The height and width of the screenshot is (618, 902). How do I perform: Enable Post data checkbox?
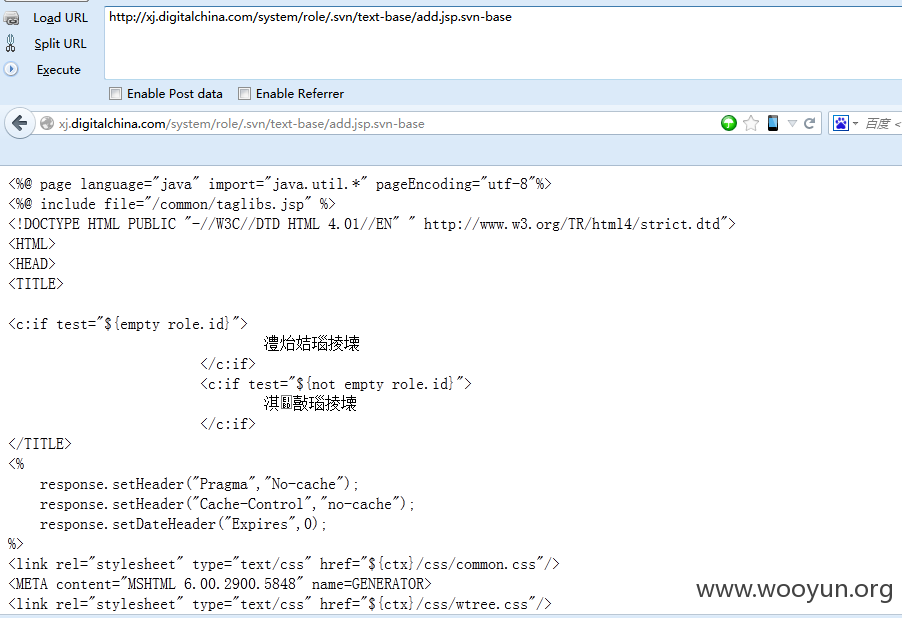coord(116,93)
